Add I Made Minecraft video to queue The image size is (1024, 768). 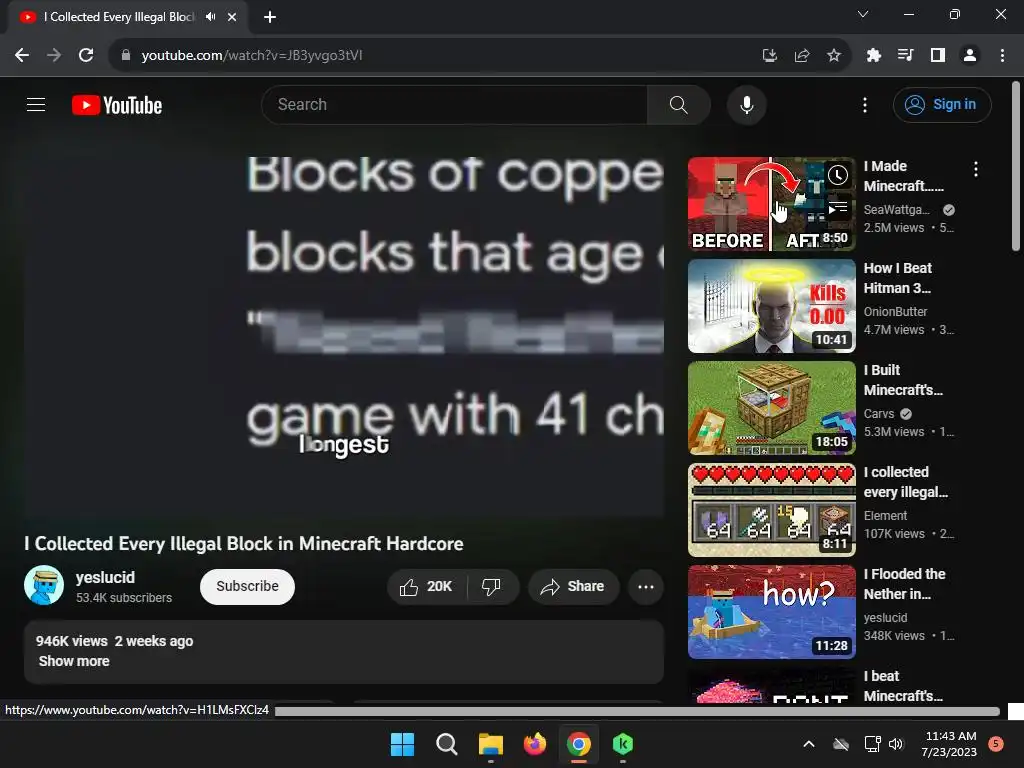[x=838, y=208]
